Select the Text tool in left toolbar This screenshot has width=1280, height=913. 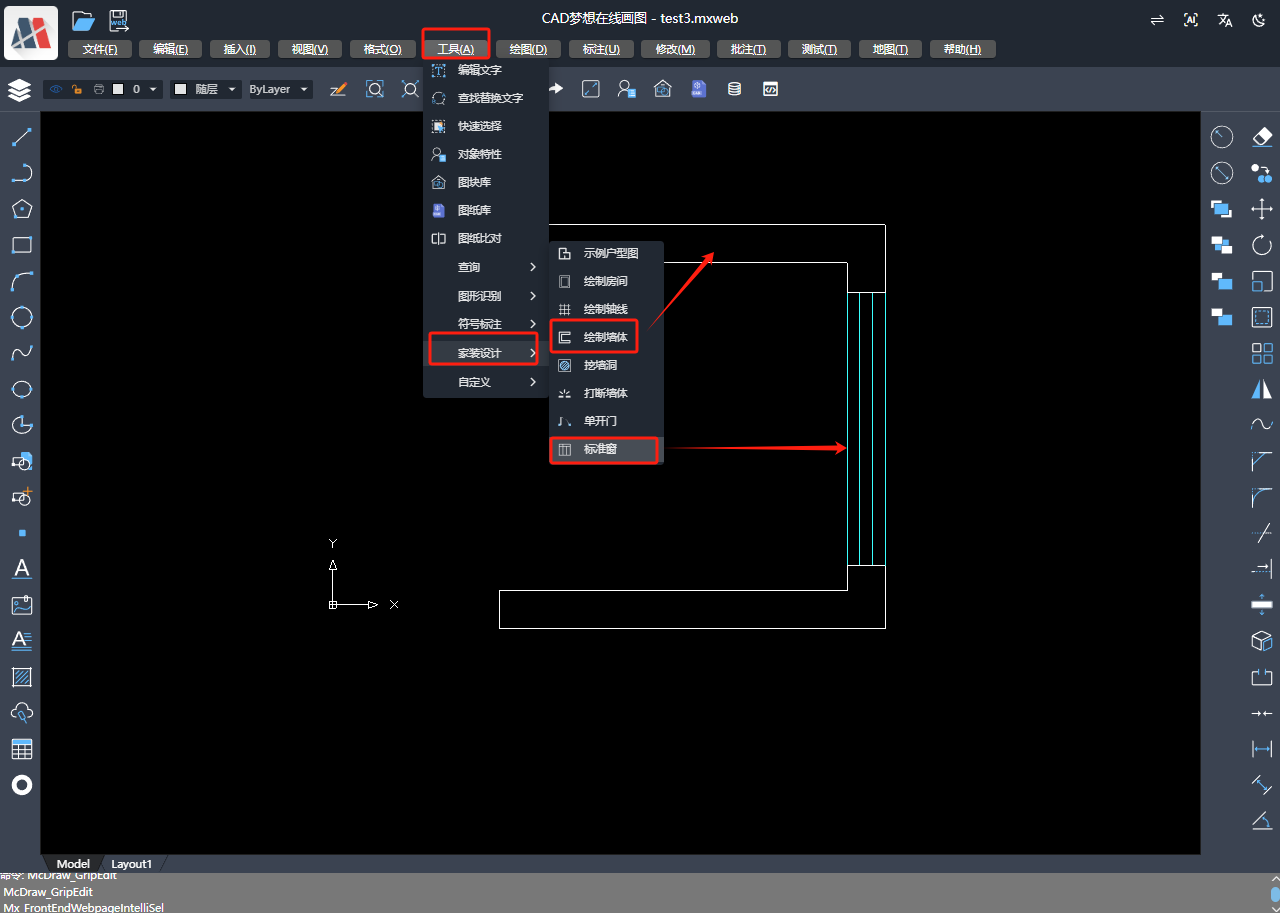coord(21,569)
